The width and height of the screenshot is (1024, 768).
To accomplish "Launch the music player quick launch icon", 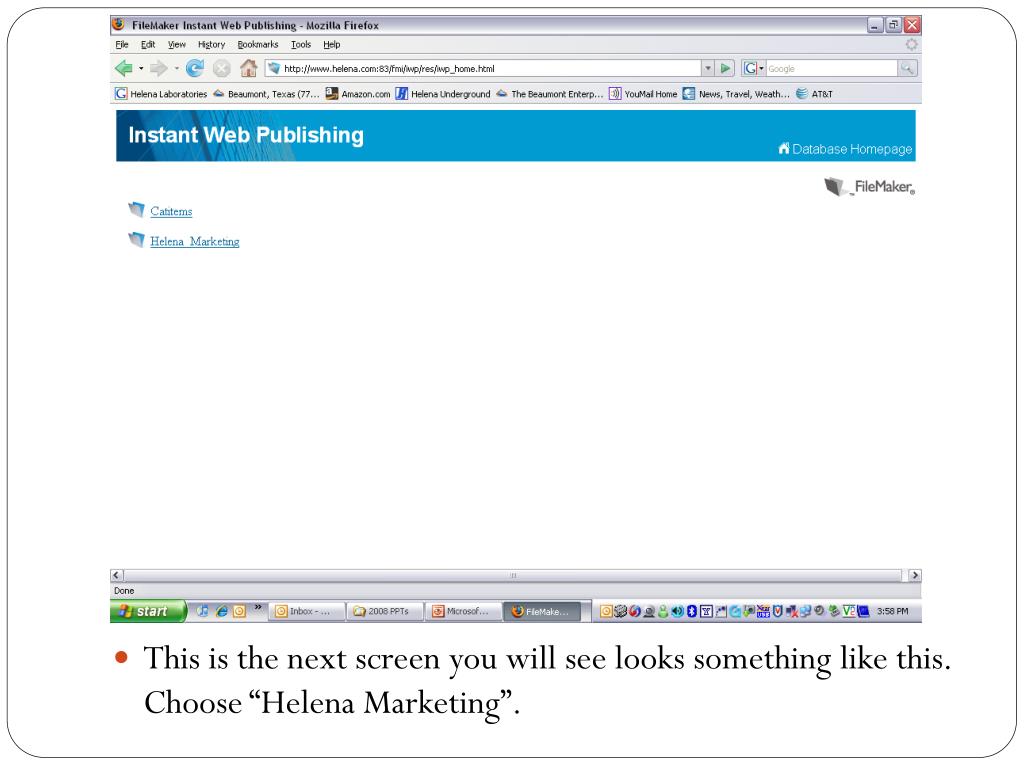I will (203, 611).
